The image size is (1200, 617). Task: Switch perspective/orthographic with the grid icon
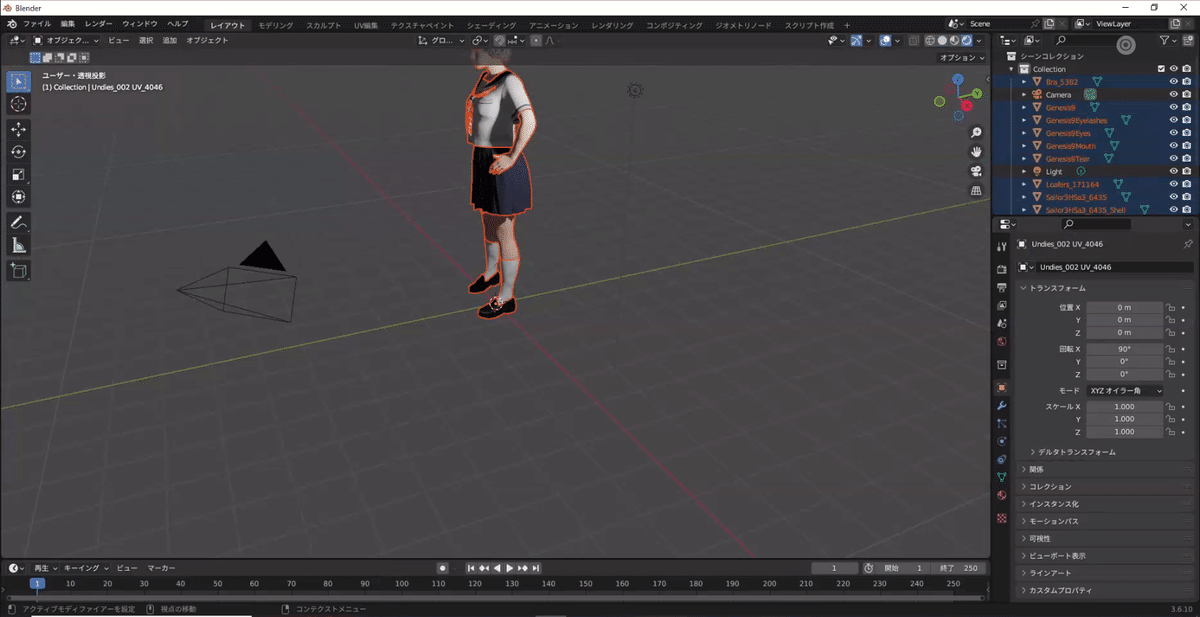pyautogui.click(x=976, y=190)
